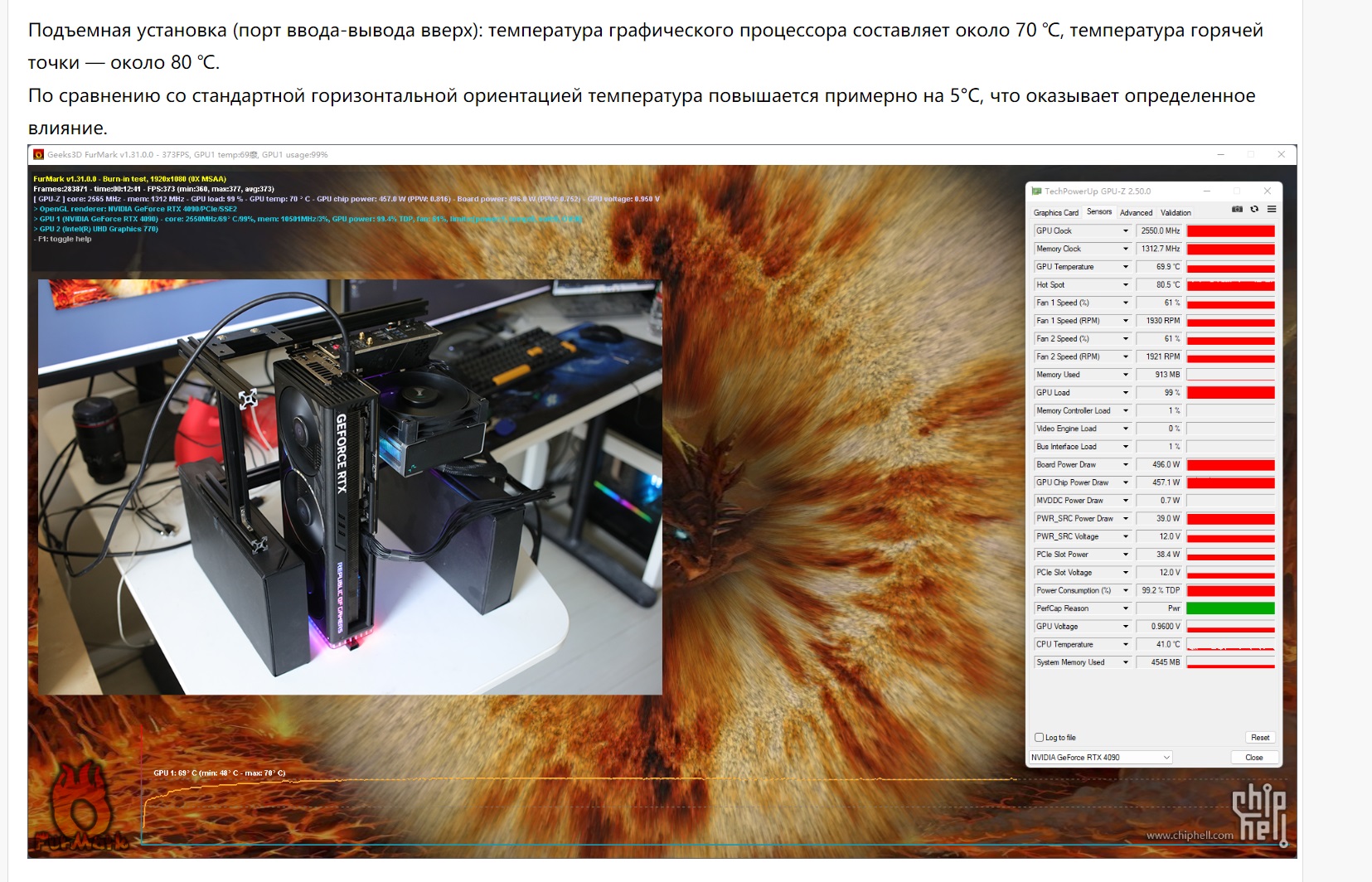Click the photo of the vertical RTX card
Image resolution: width=1372 pixels, height=882 pixels.
[x=350, y=487]
